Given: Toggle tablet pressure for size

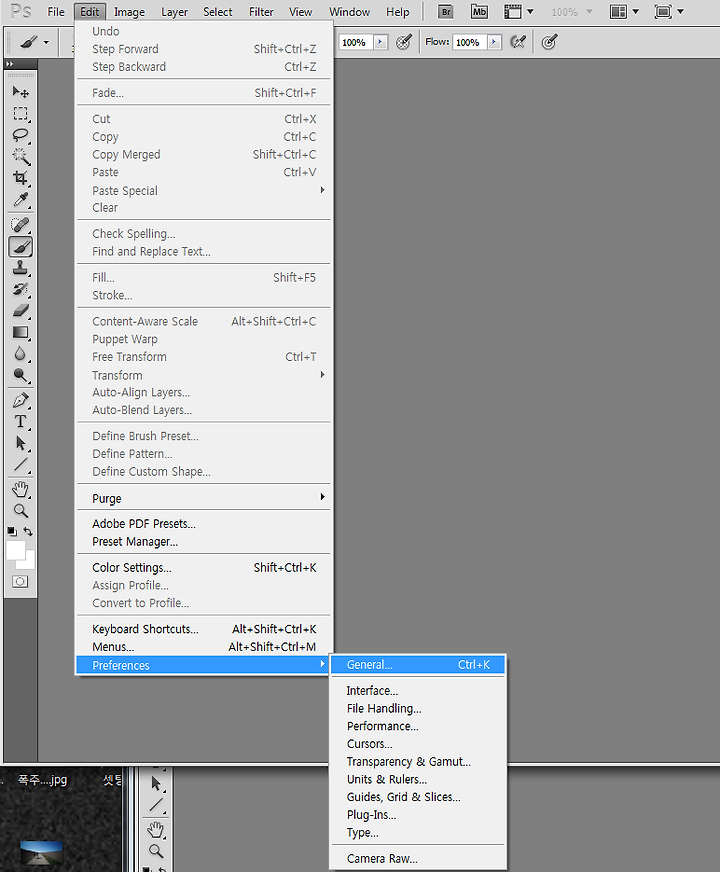Looking at the screenshot, I should (549, 42).
